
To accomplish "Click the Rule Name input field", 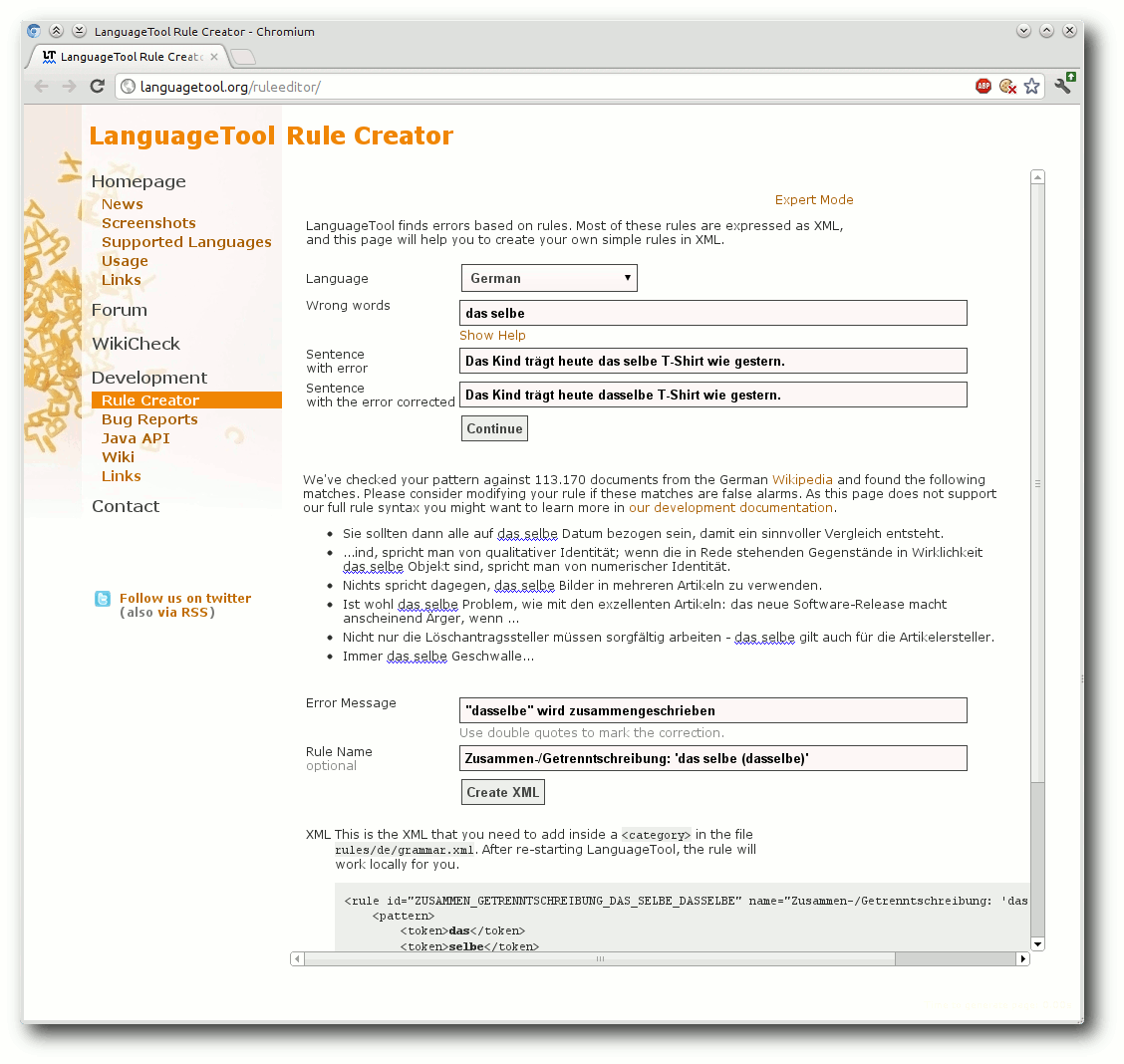I will click(x=713, y=759).
